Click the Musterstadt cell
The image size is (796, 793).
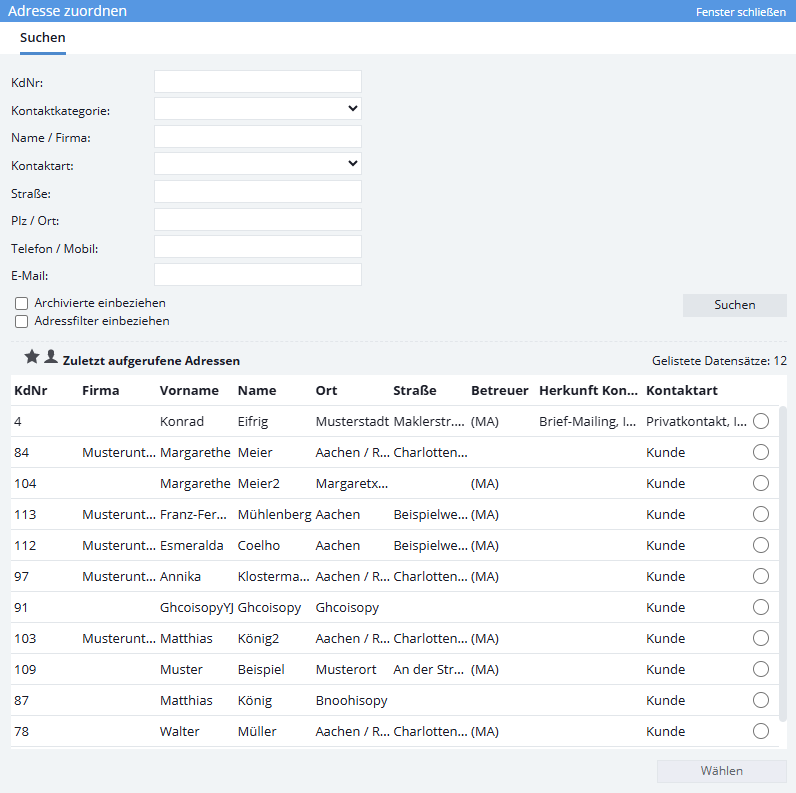(352, 421)
